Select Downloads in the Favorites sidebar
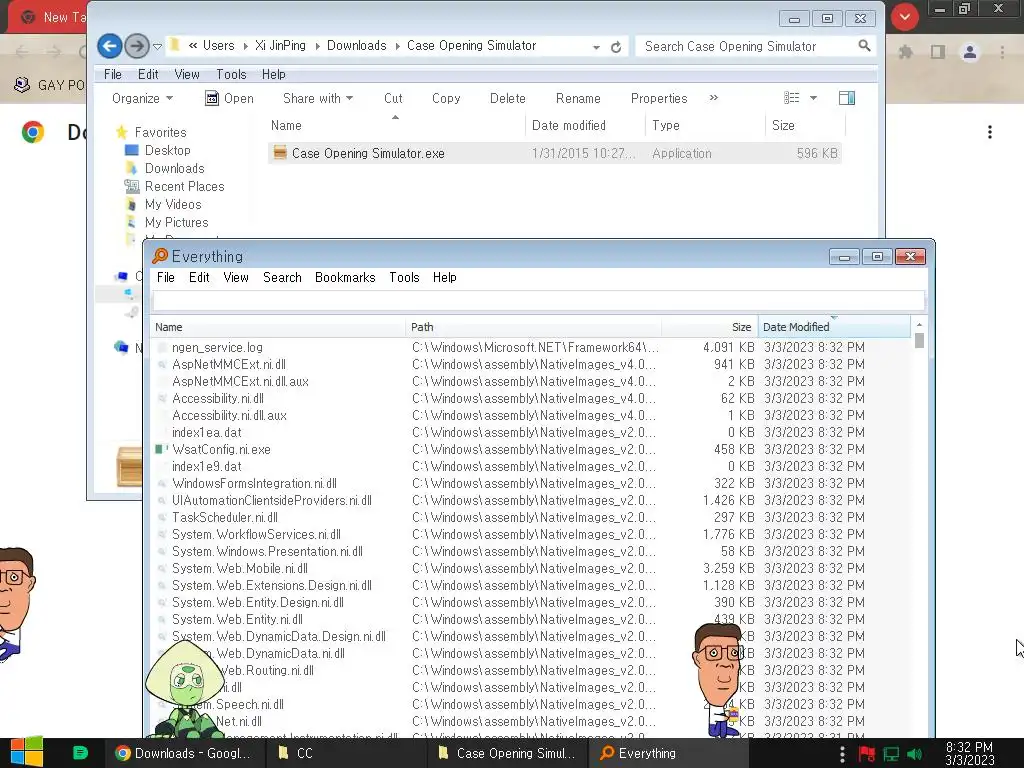The width and height of the screenshot is (1024, 768). [174, 168]
